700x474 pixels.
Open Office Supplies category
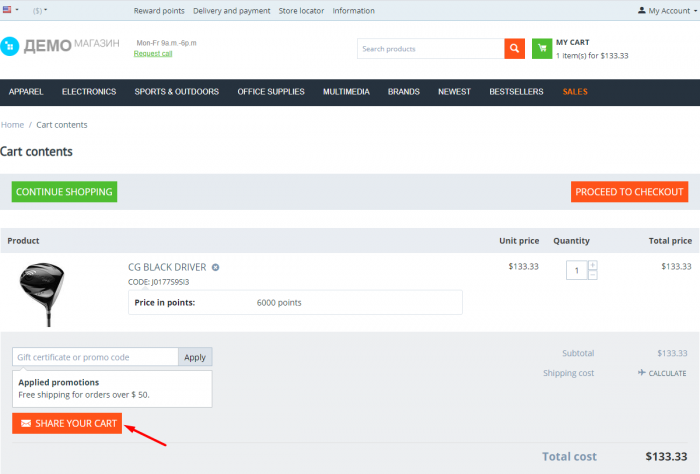click(271, 92)
